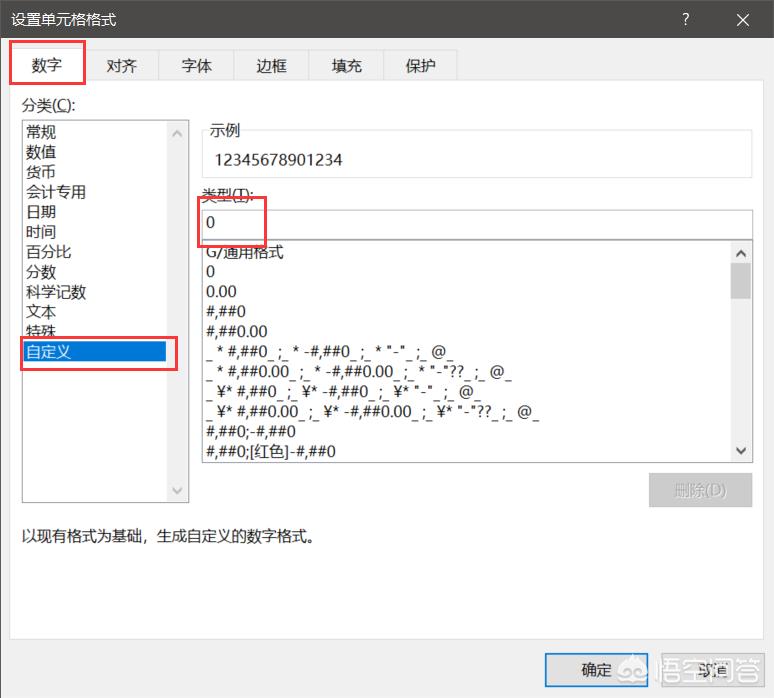Choose format #,##0 in the list

point(226,311)
